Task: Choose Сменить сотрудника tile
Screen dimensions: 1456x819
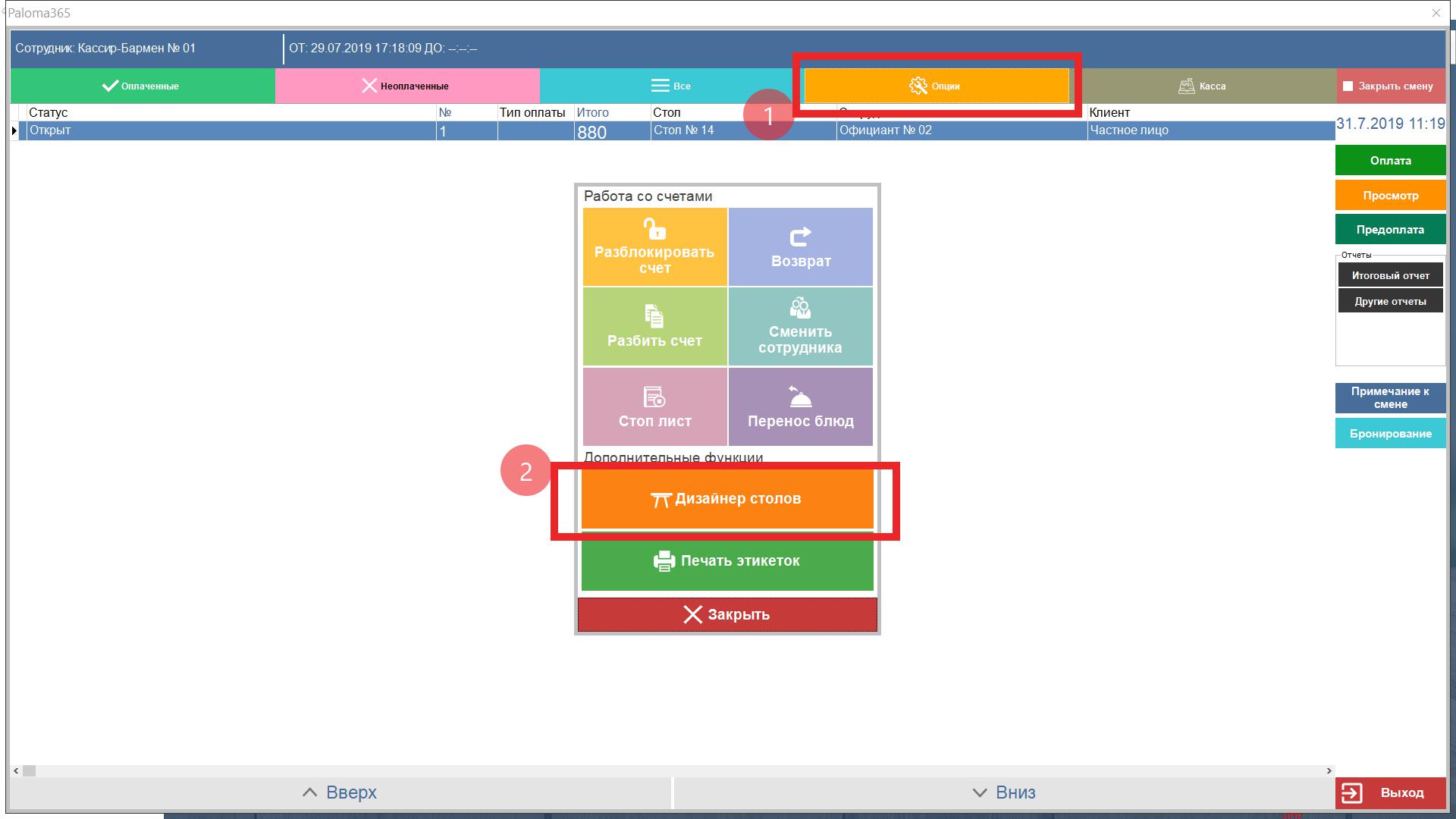Action: [800, 327]
